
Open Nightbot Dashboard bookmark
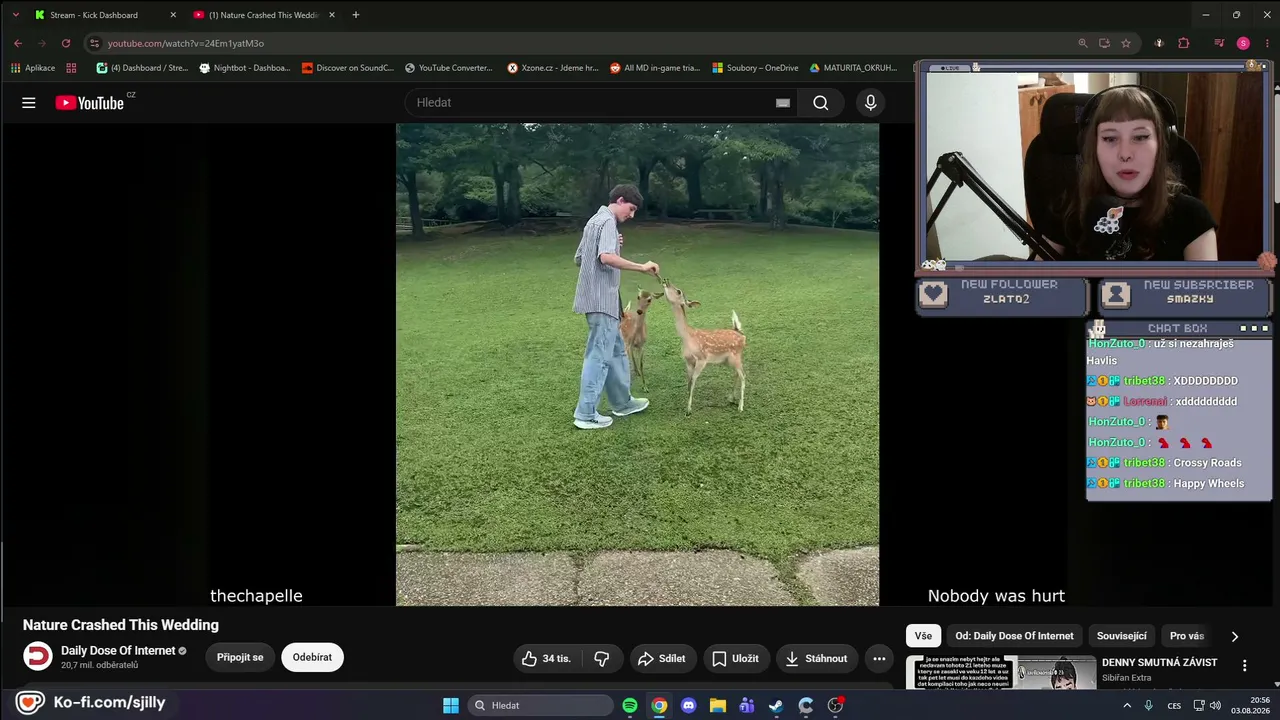coord(245,68)
